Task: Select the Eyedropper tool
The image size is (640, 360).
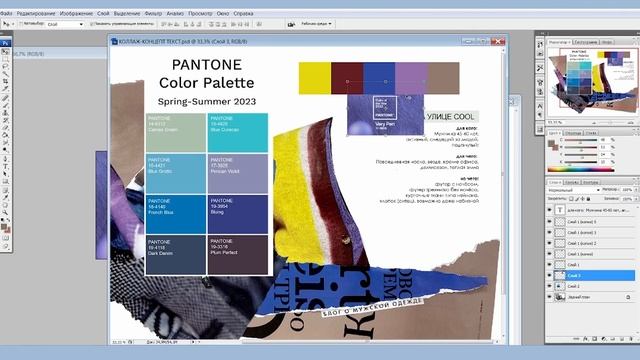Action: 5,198
